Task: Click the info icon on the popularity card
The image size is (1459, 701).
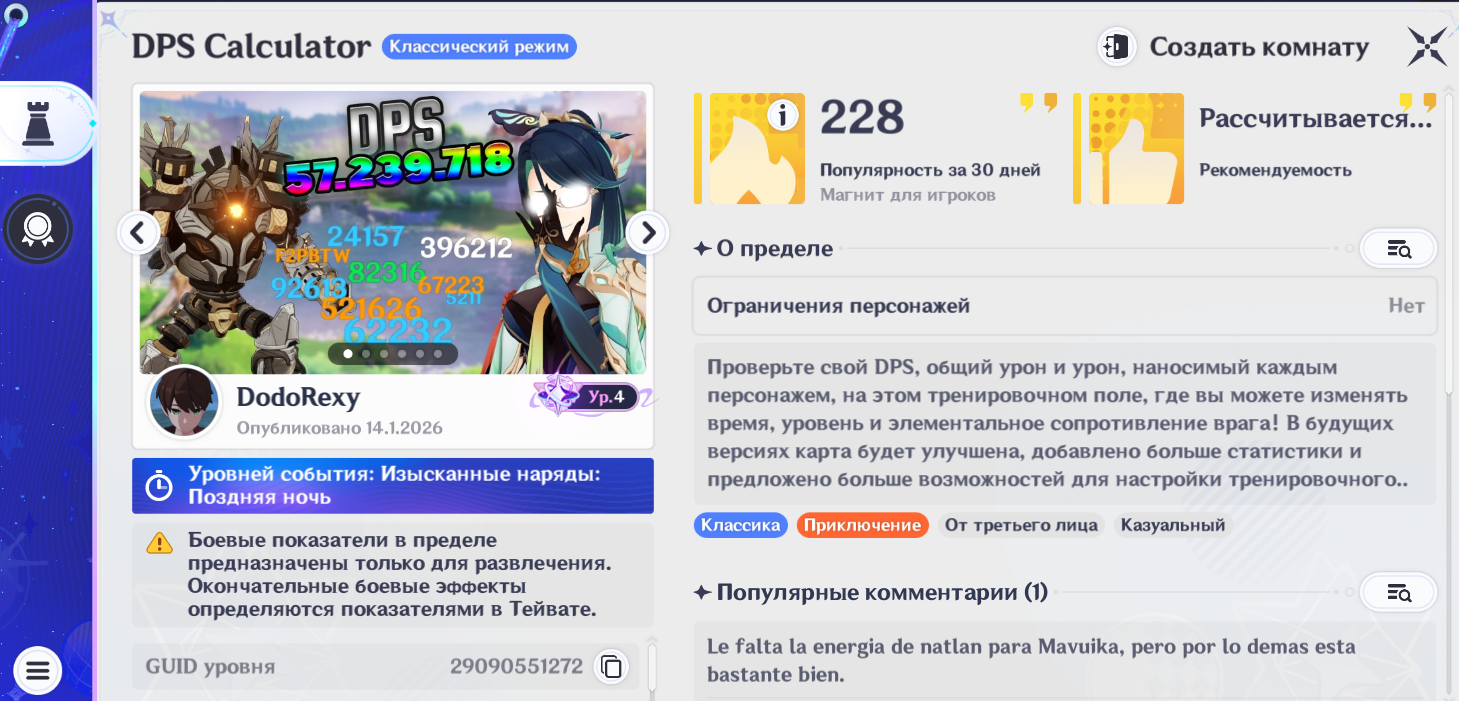Action: pyautogui.click(x=783, y=116)
